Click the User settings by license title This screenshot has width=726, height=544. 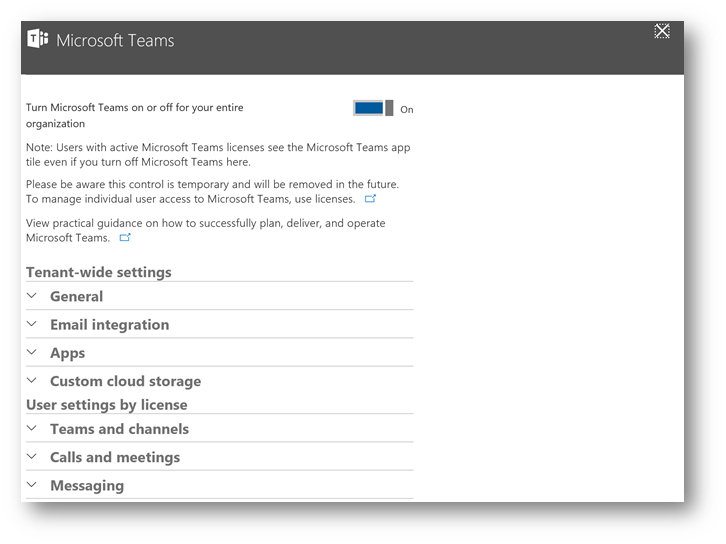point(107,405)
